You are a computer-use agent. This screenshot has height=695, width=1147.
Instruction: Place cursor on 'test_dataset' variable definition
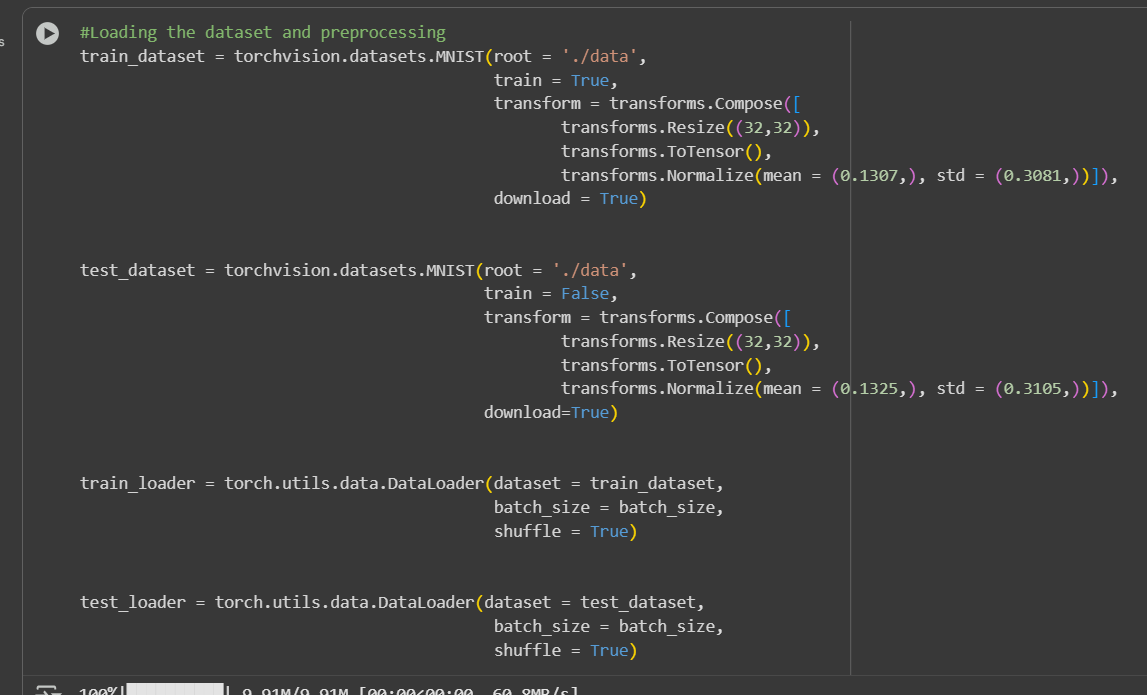tap(138, 271)
